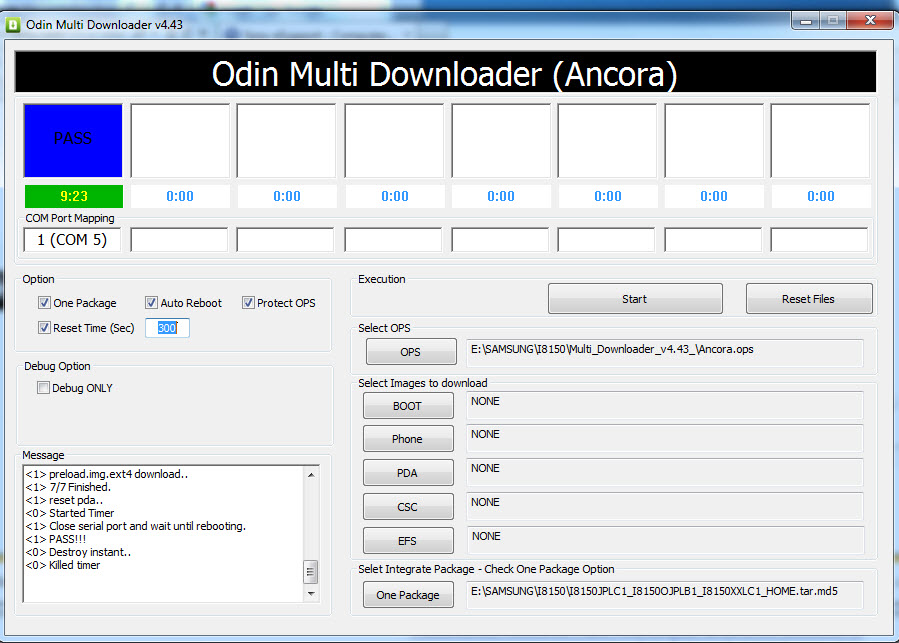The width and height of the screenshot is (899, 643).
Task: Close the Odin Multi Downloader window
Action: coord(870,21)
